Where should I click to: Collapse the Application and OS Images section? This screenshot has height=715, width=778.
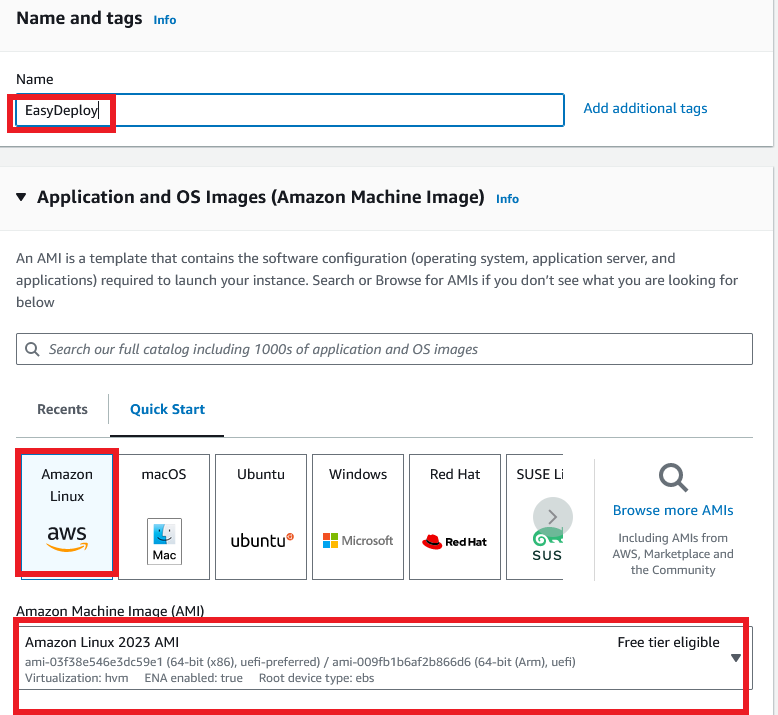21,197
